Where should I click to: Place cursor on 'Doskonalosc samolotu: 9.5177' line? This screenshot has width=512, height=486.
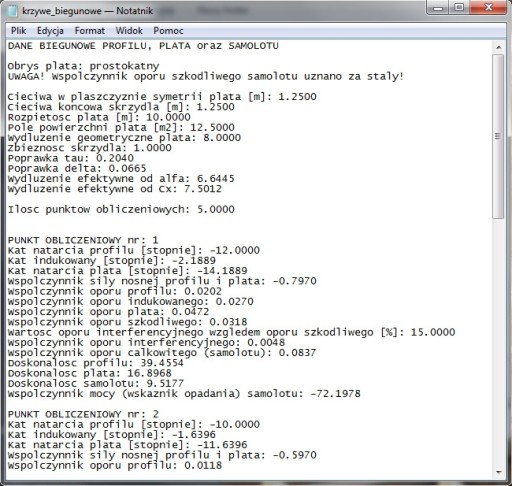pyautogui.click(x=96, y=383)
